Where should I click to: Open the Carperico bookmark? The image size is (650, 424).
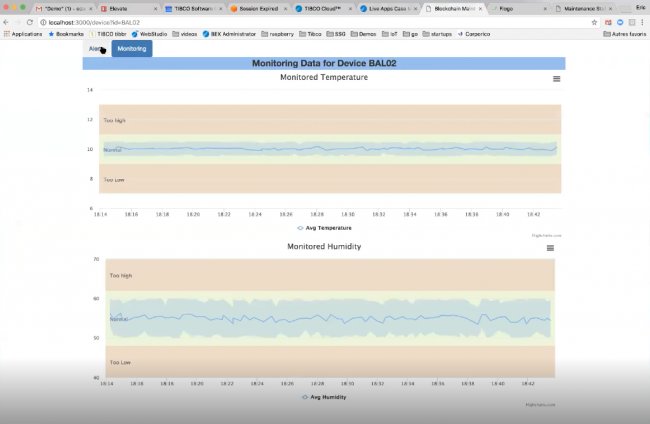coord(474,34)
